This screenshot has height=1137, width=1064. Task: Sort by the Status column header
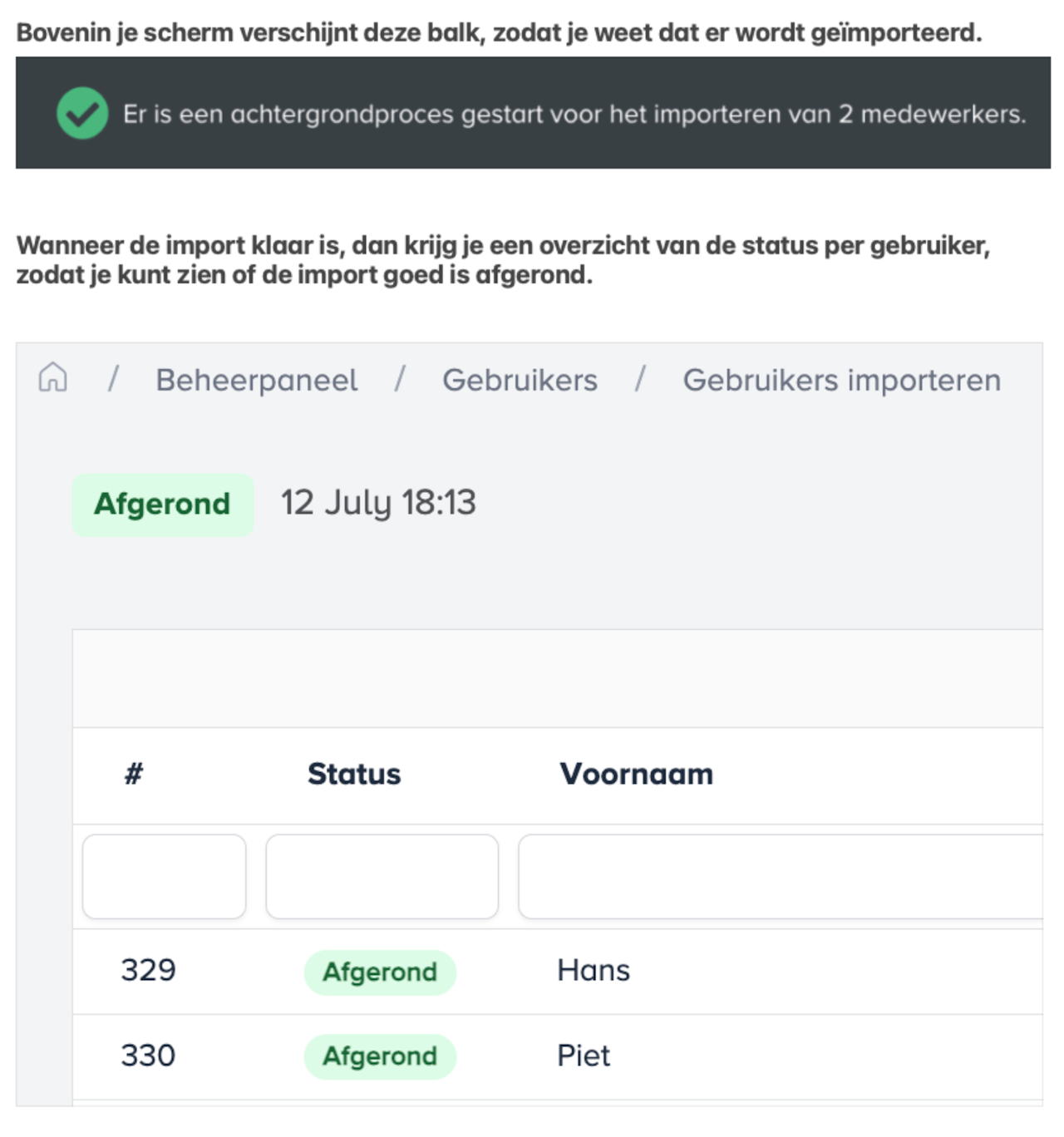pyautogui.click(x=354, y=774)
